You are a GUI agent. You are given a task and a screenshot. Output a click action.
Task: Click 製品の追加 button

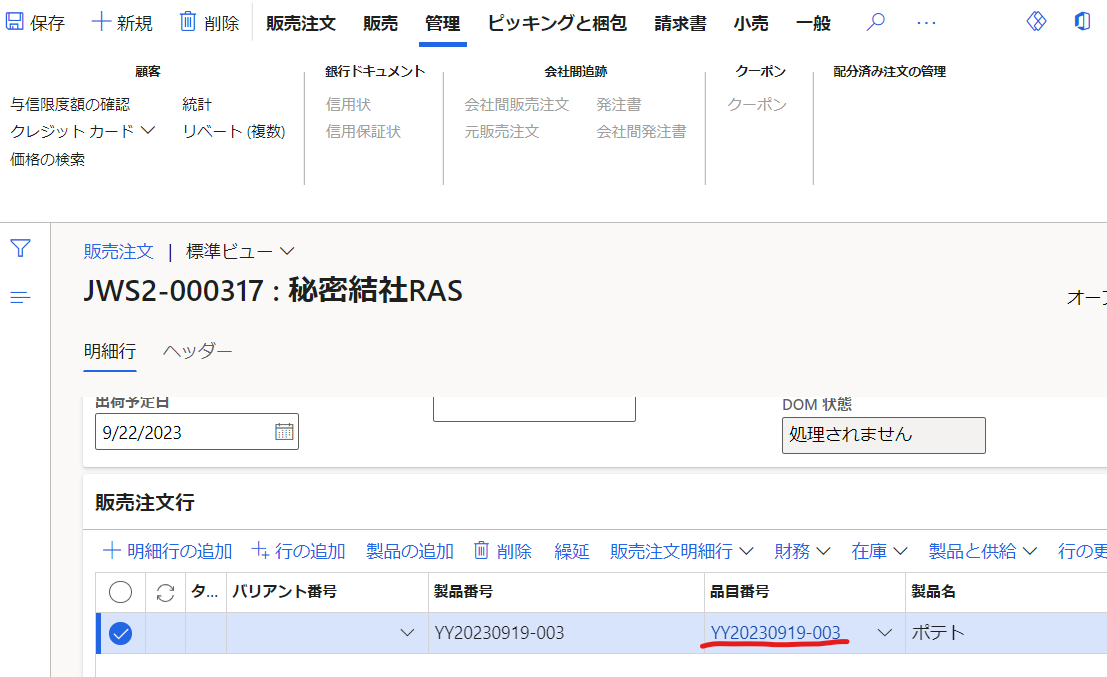tap(409, 551)
